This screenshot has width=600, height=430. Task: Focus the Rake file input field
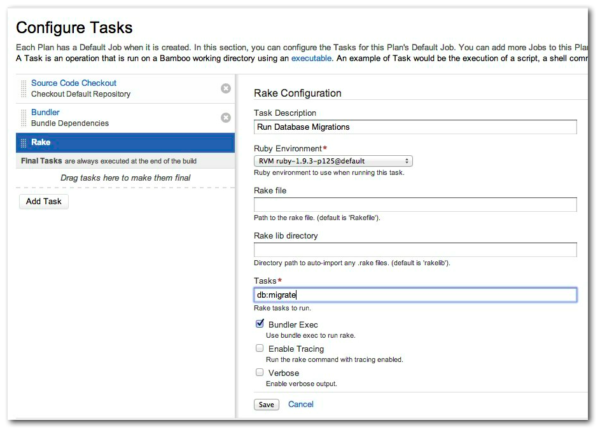415,204
